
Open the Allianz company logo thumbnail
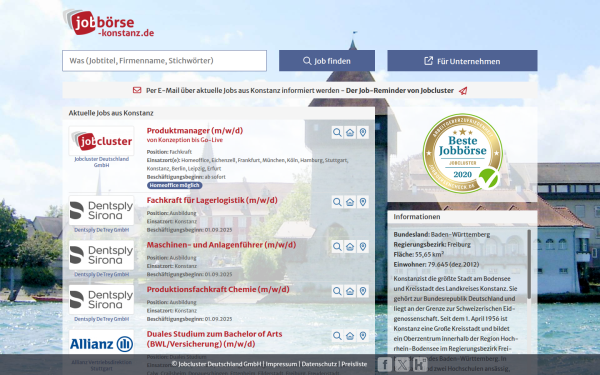tap(101, 344)
